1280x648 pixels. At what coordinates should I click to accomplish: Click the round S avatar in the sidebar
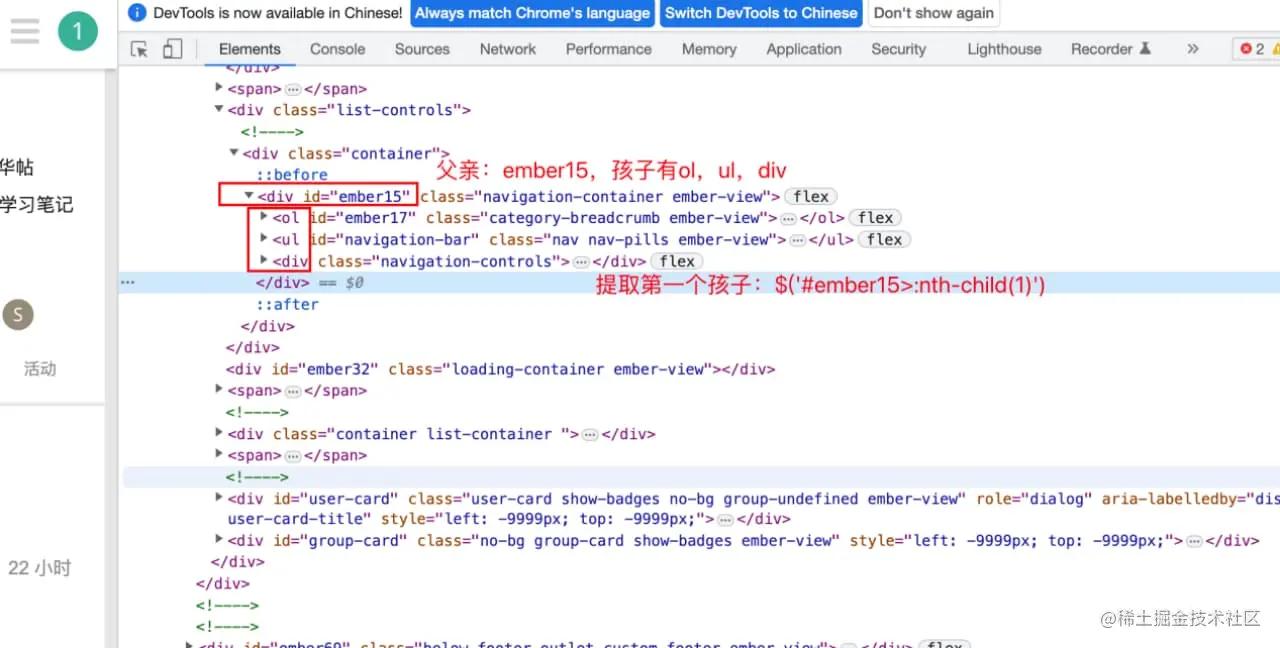[17, 314]
